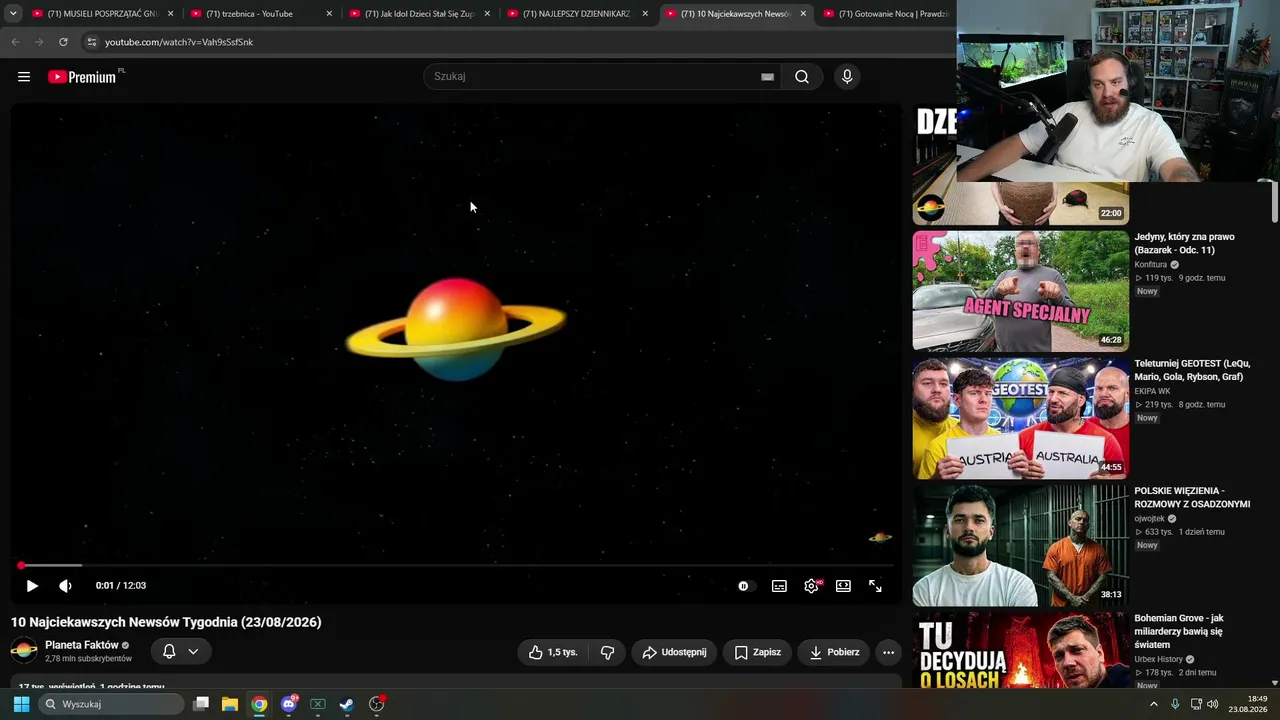
Task: Open POLSKIE WIĘZIENIA - ROZMOWY Z OSADZONYMI title
Action: (1192, 497)
